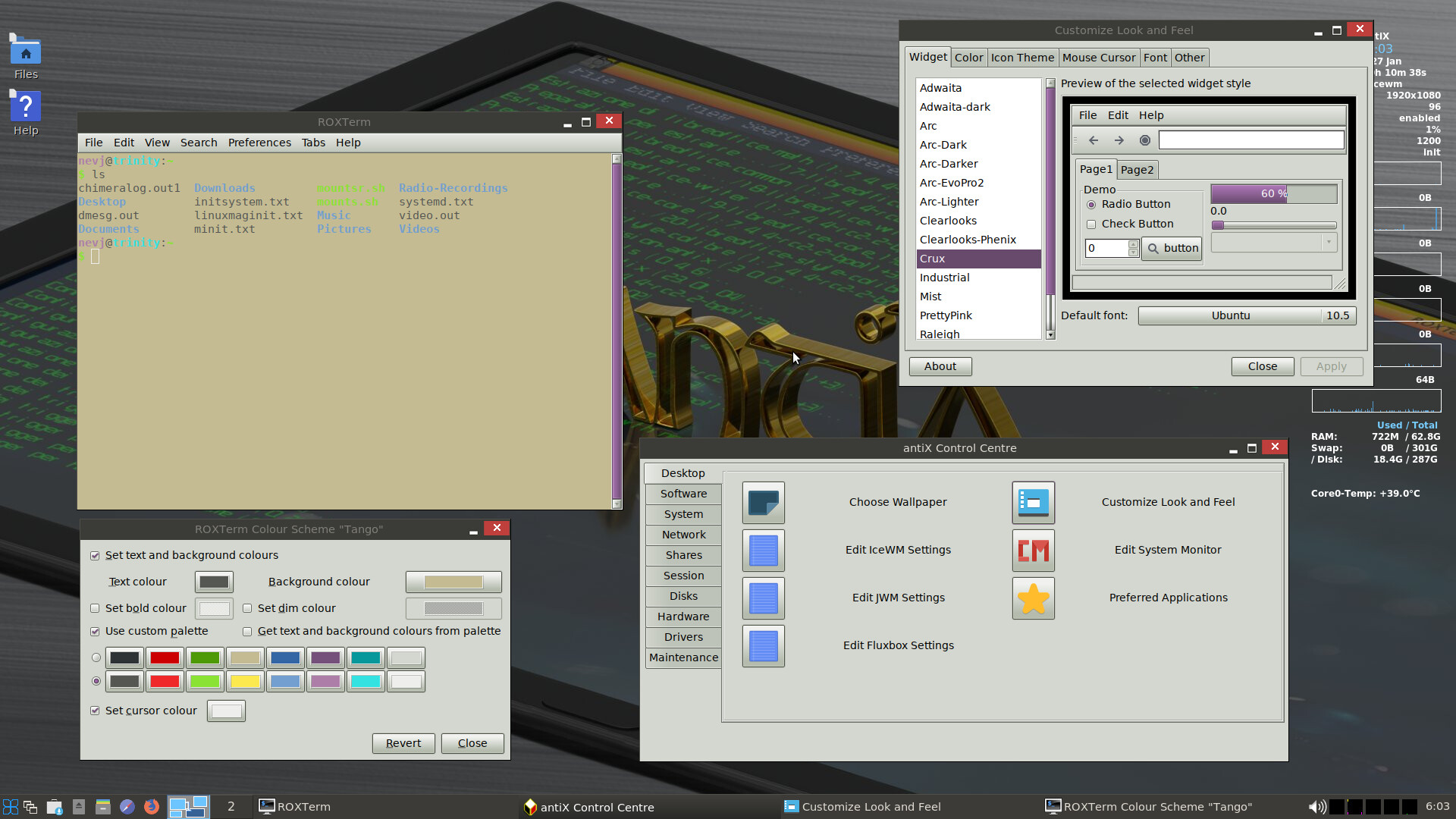Open Choose Wallpaper icon

(x=763, y=503)
